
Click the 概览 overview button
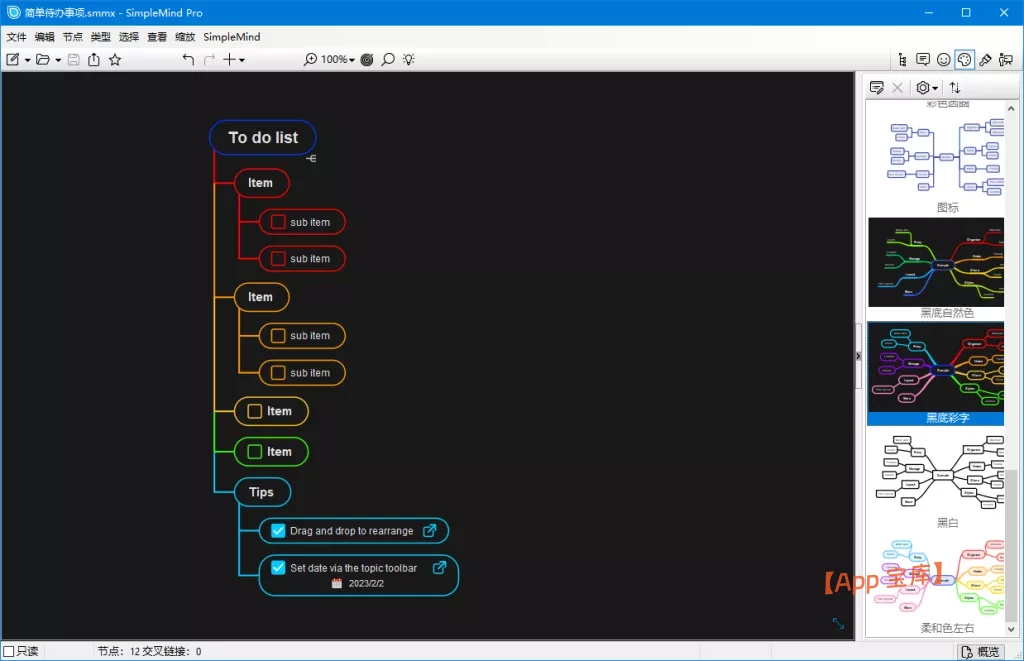(980, 652)
